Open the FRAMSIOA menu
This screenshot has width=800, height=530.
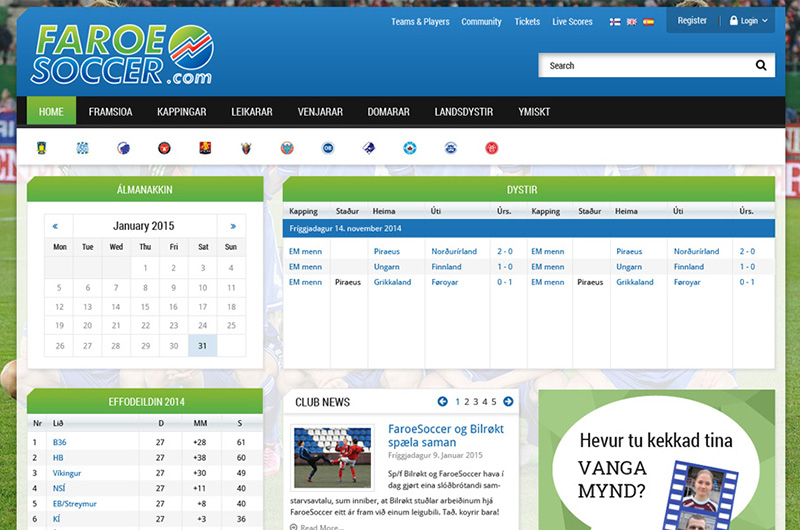click(110, 112)
